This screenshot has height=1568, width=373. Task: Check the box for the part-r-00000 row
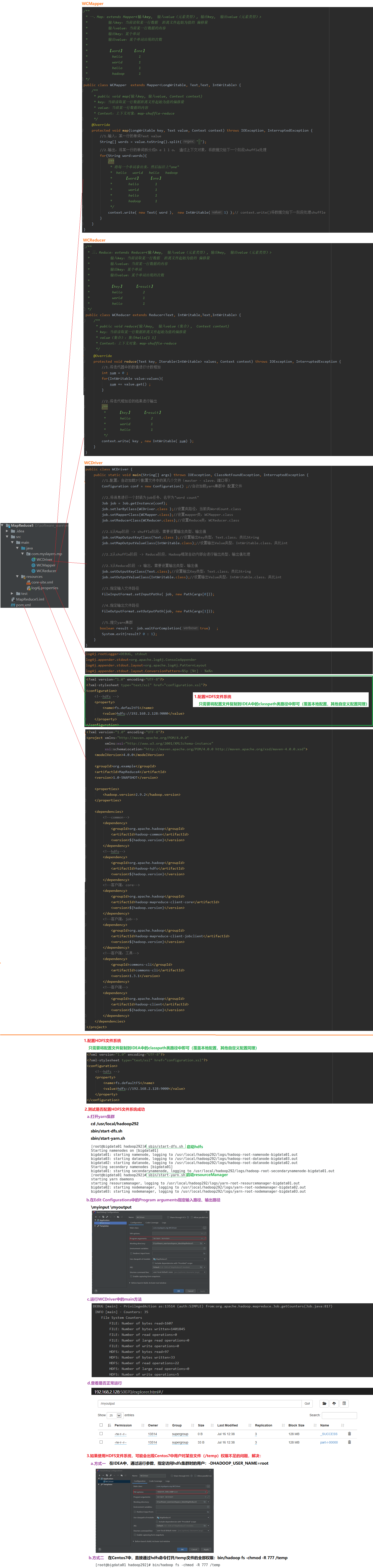pyautogui.click(x=101, y=1442)
